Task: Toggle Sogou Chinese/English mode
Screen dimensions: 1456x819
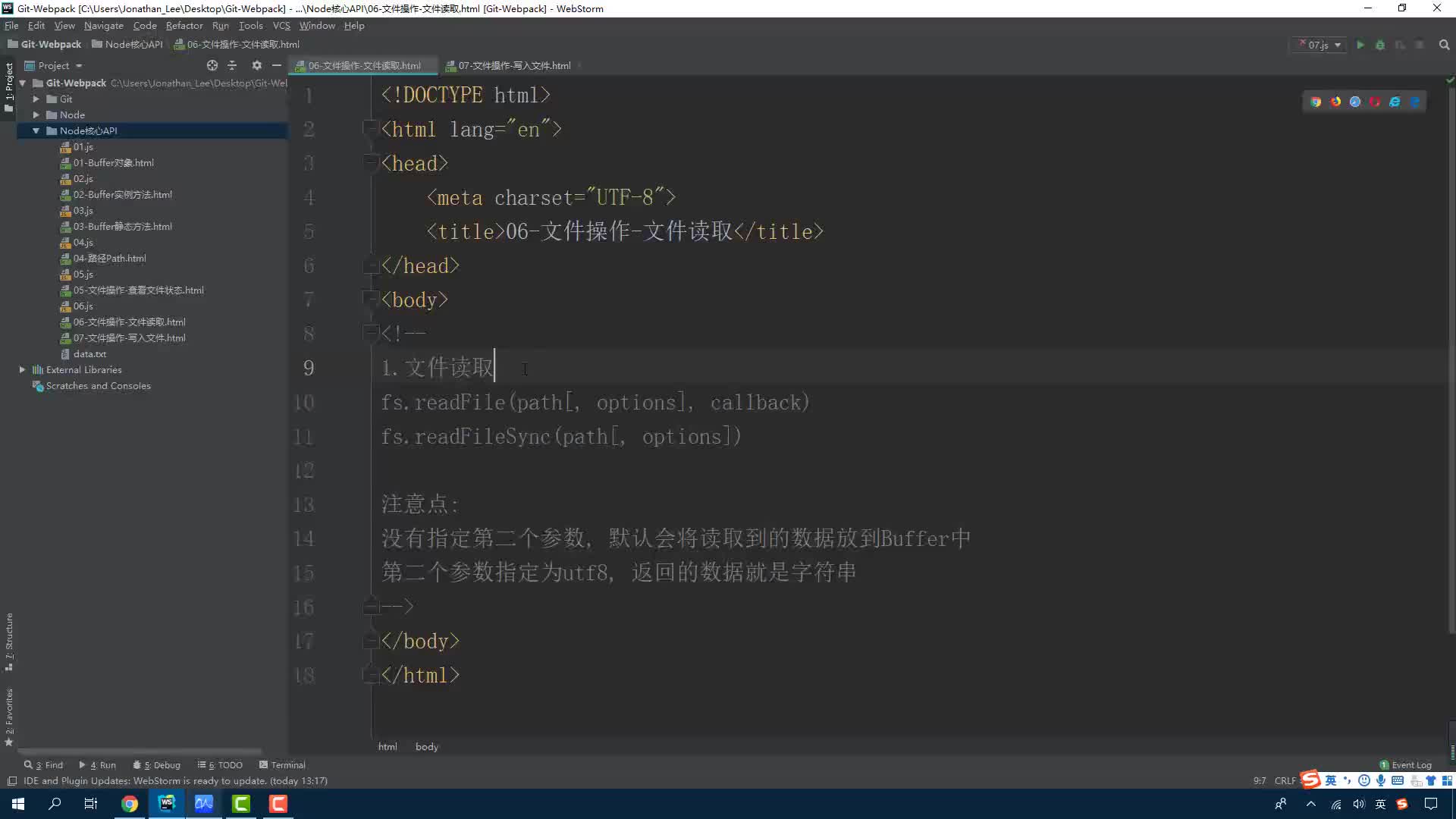Action: 1331,780
